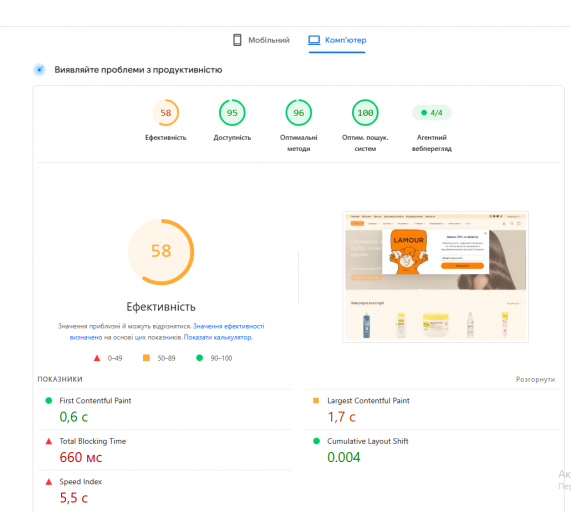571x512 pixels.
Task: Click the page screenshot thumbnail
Action: 436,277
